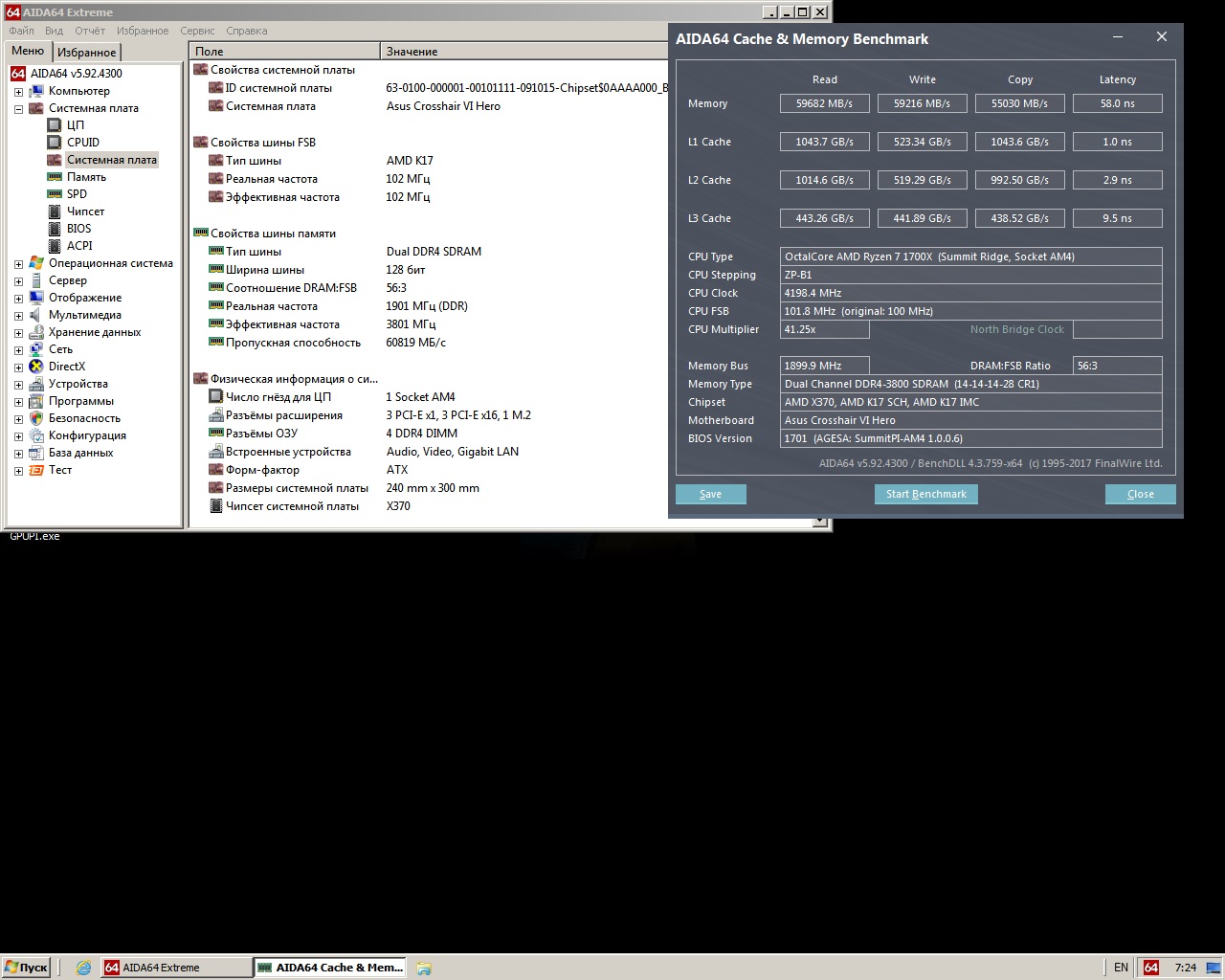This screenshot has height=980, width=1225.
Task: Select the Пропускная способность row
Action: coord(293,343)
